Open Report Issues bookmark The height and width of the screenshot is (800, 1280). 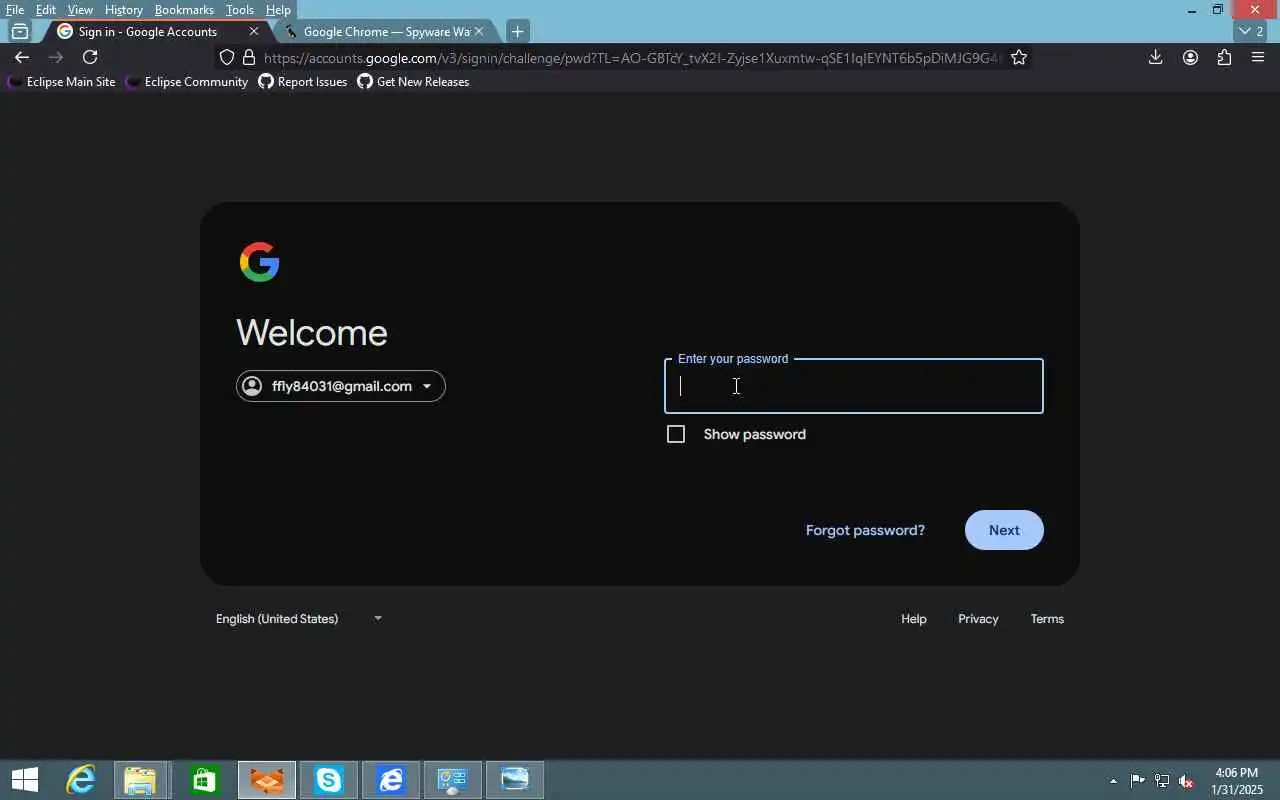click(303, 82)
